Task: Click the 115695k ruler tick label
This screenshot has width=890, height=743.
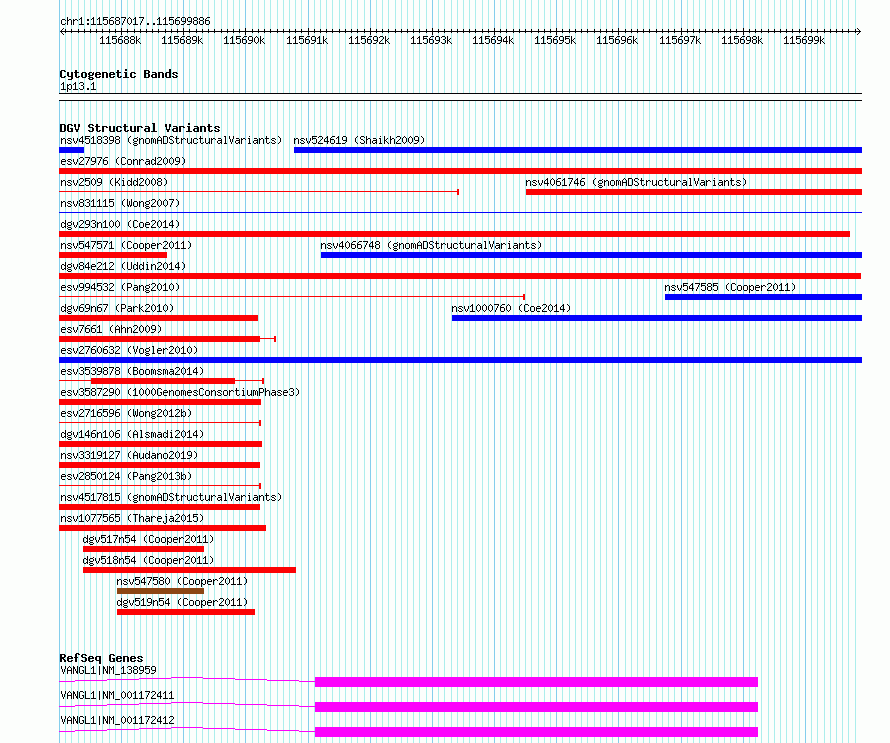Action: click(x=555, y=40)
